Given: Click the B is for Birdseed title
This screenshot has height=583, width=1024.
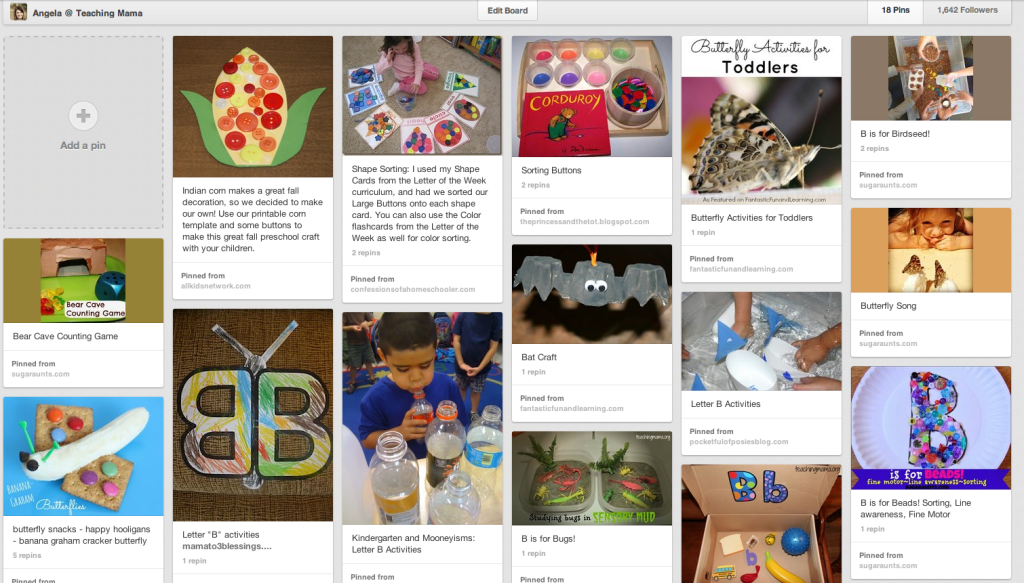Looking at the screenshot, I should click(x=895, y=134).
